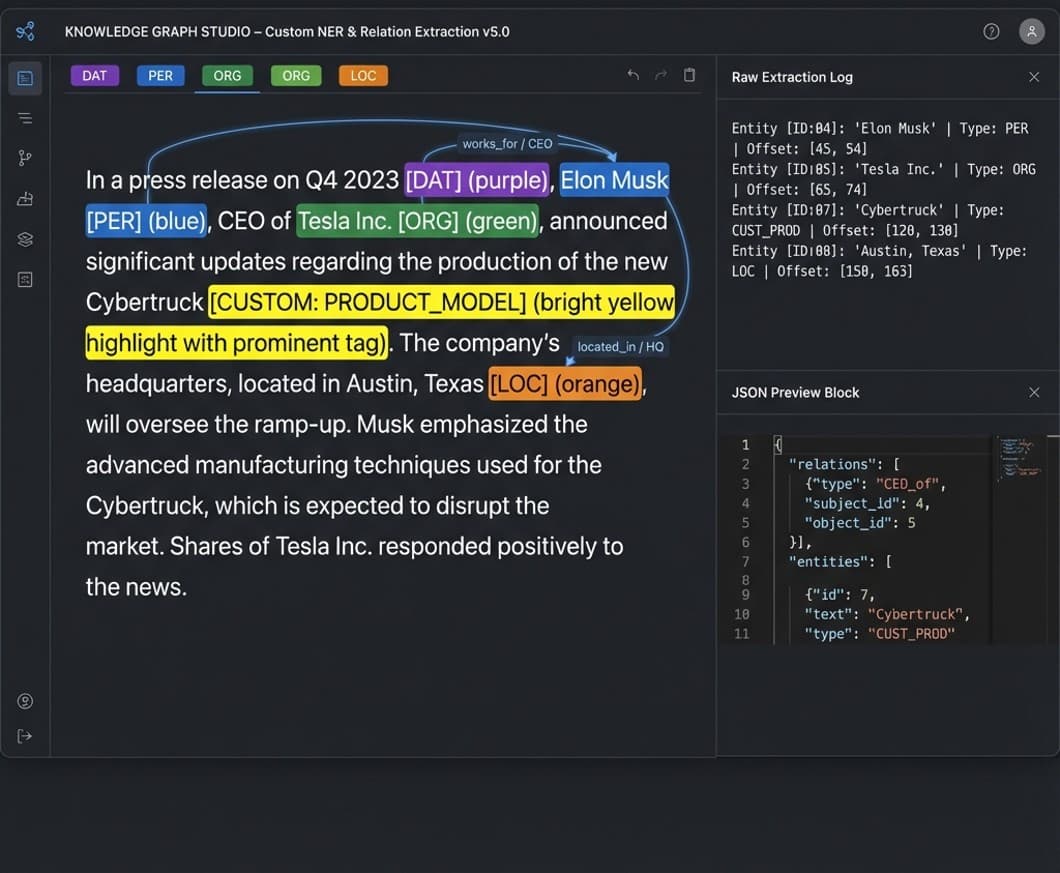Open the user profile avatar

click(1031, 31)
